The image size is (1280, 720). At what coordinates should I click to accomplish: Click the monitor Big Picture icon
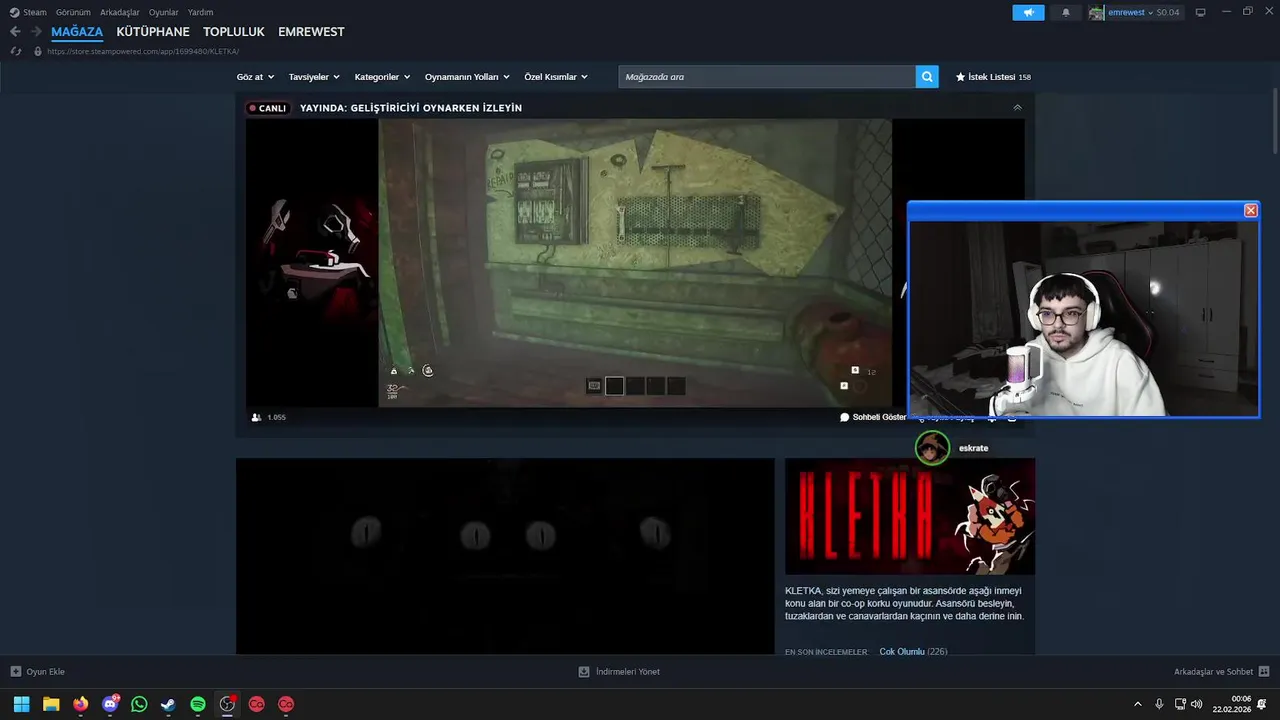1200,12
